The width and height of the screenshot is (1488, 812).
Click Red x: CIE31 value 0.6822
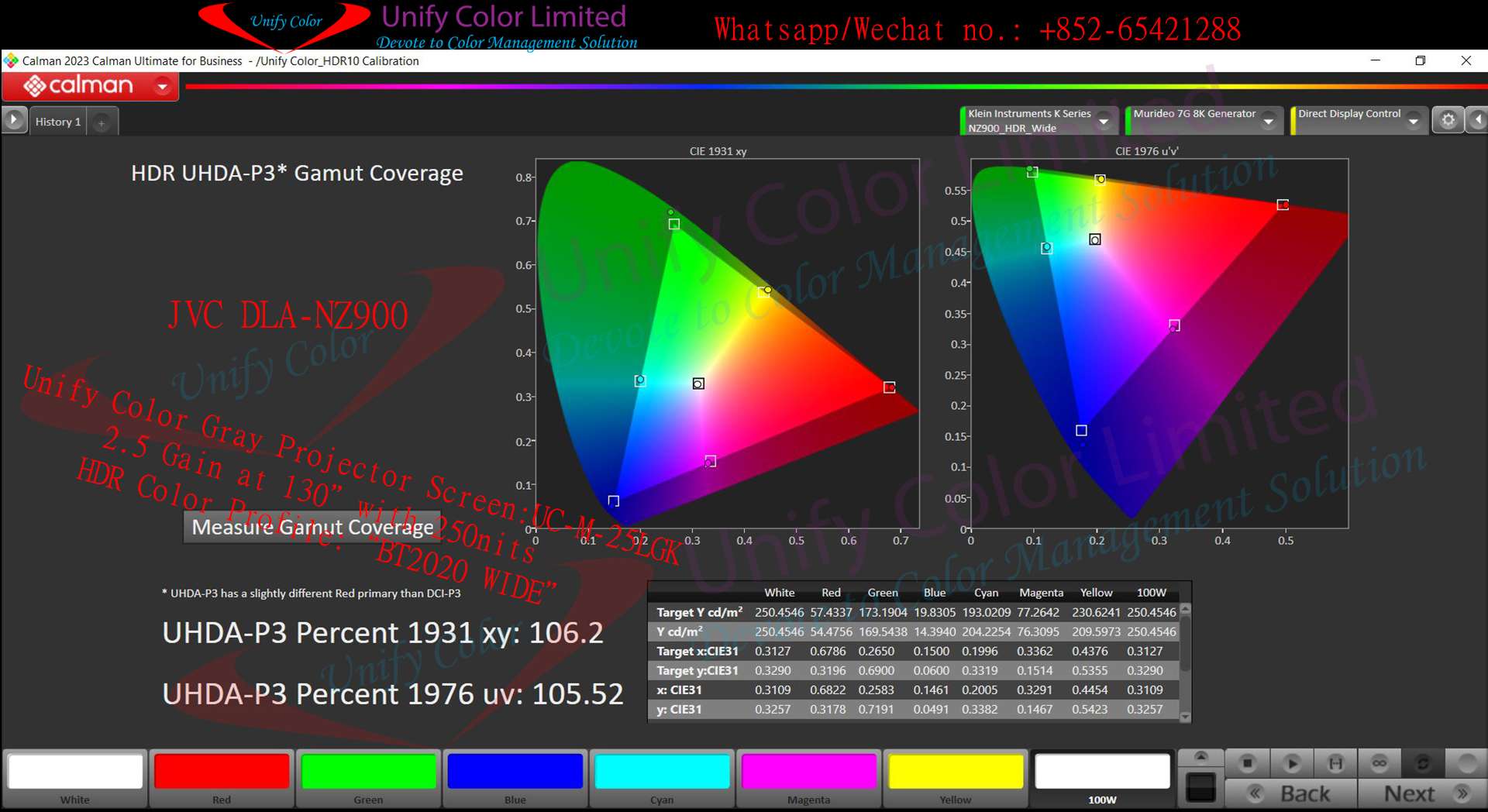[x=828, y=690]
